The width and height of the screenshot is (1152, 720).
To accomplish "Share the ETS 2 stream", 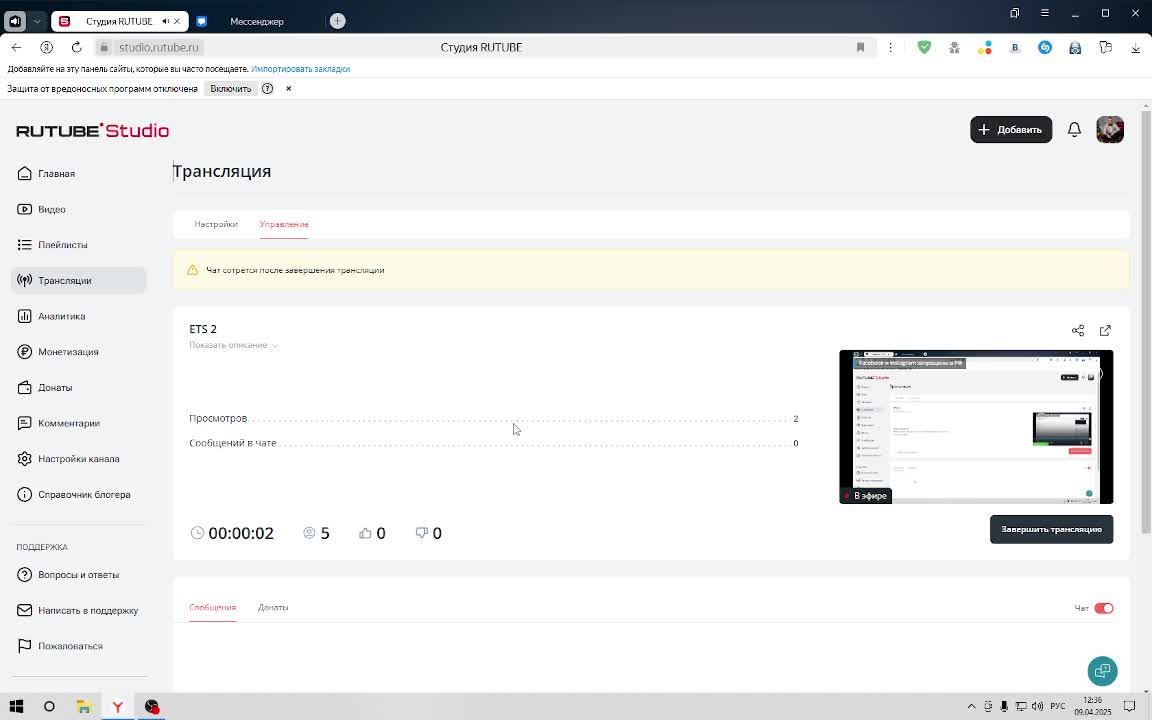I will [x=1078, y=331].
